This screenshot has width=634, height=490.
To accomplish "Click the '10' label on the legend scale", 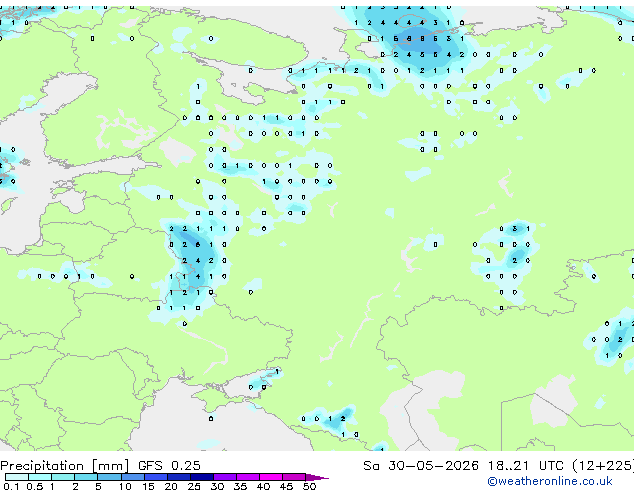I will (125, 486).
